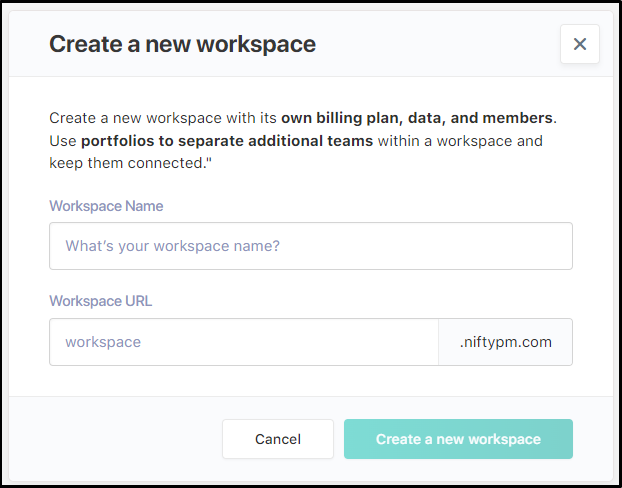Select the workspace placeholder in the URL field

click(103, 342)
